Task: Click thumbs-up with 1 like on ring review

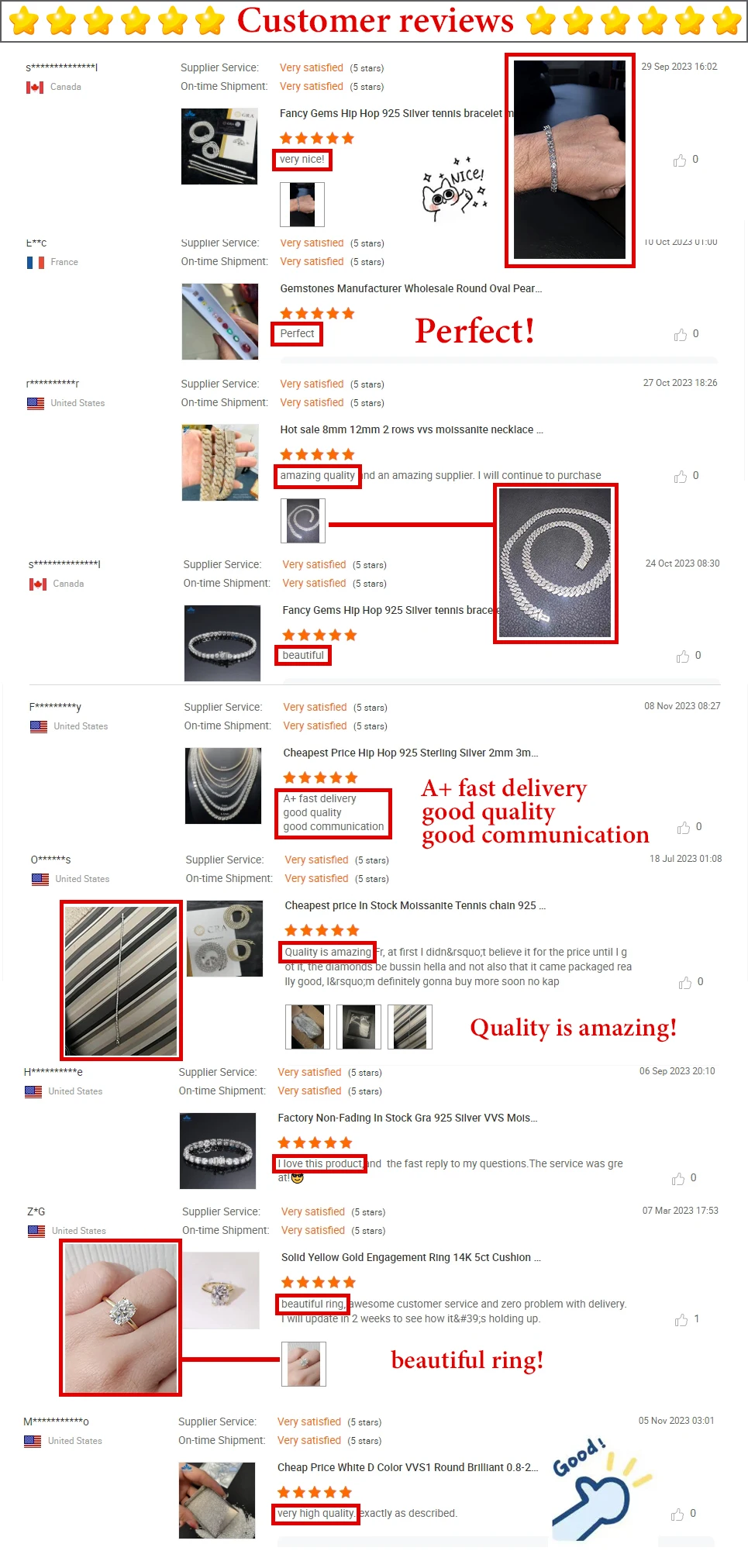Action: pyautogui.click(x=681, y=1320)
